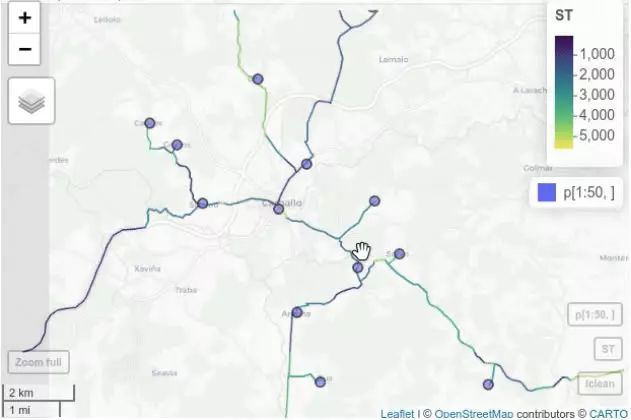Zoom out with the minus button
Viewport: 631px width, 420px height.
(25, 49)
